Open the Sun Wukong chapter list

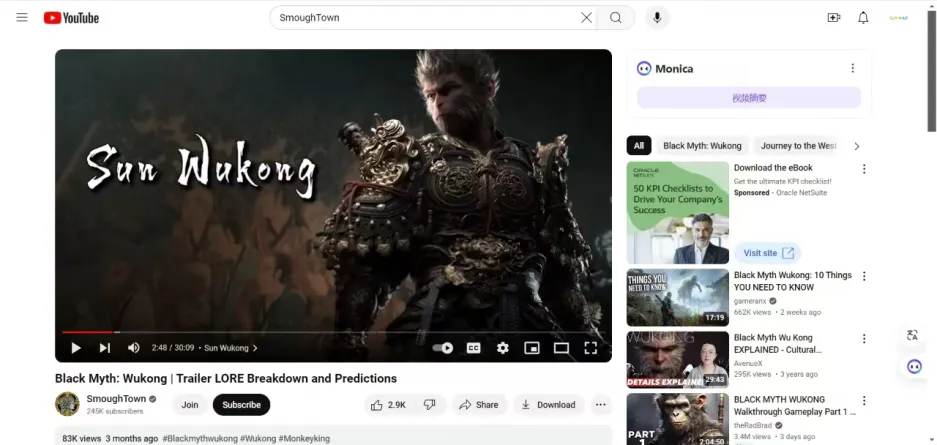click(x=231, y=348)
